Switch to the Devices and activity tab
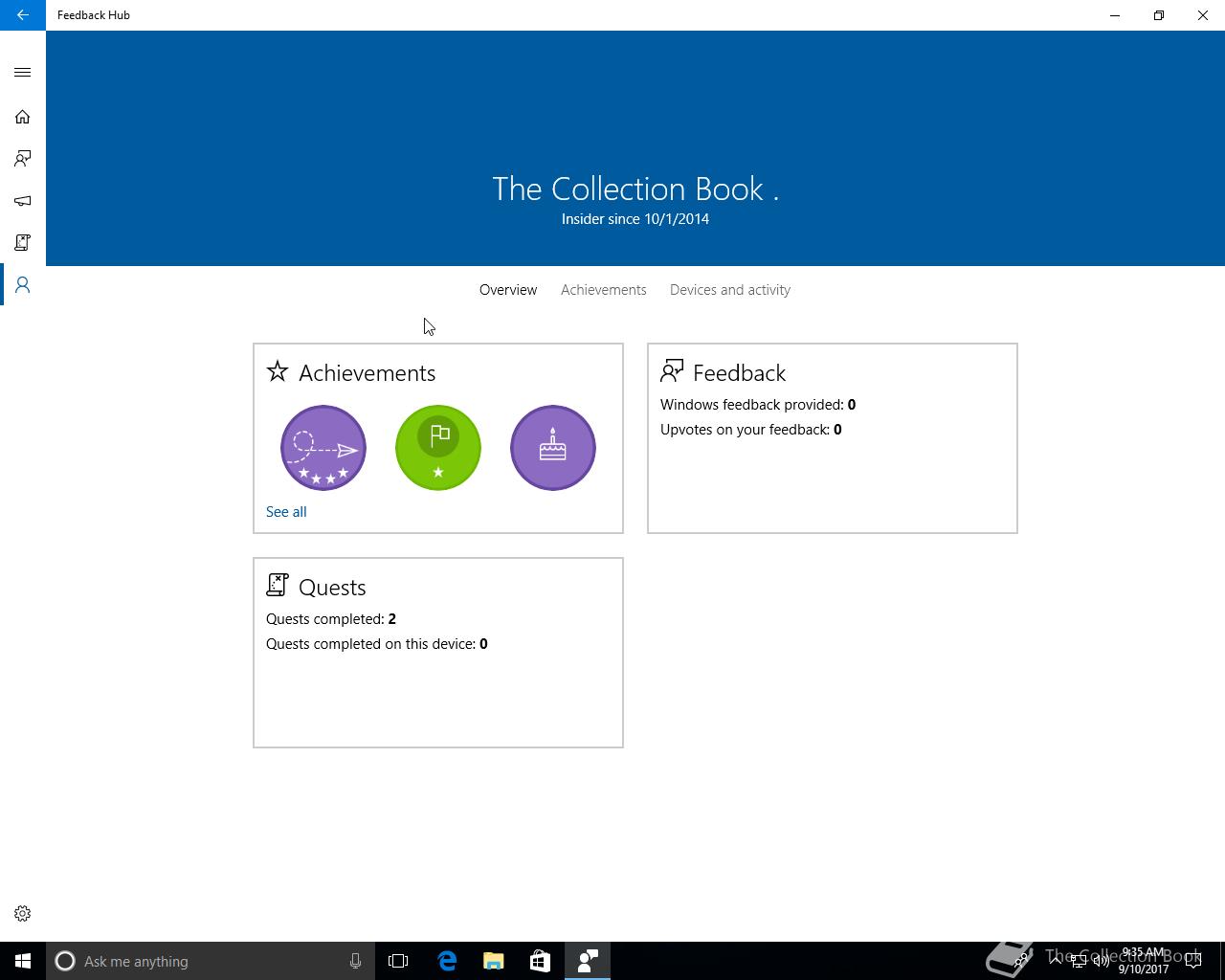 [x=730, y=290]
